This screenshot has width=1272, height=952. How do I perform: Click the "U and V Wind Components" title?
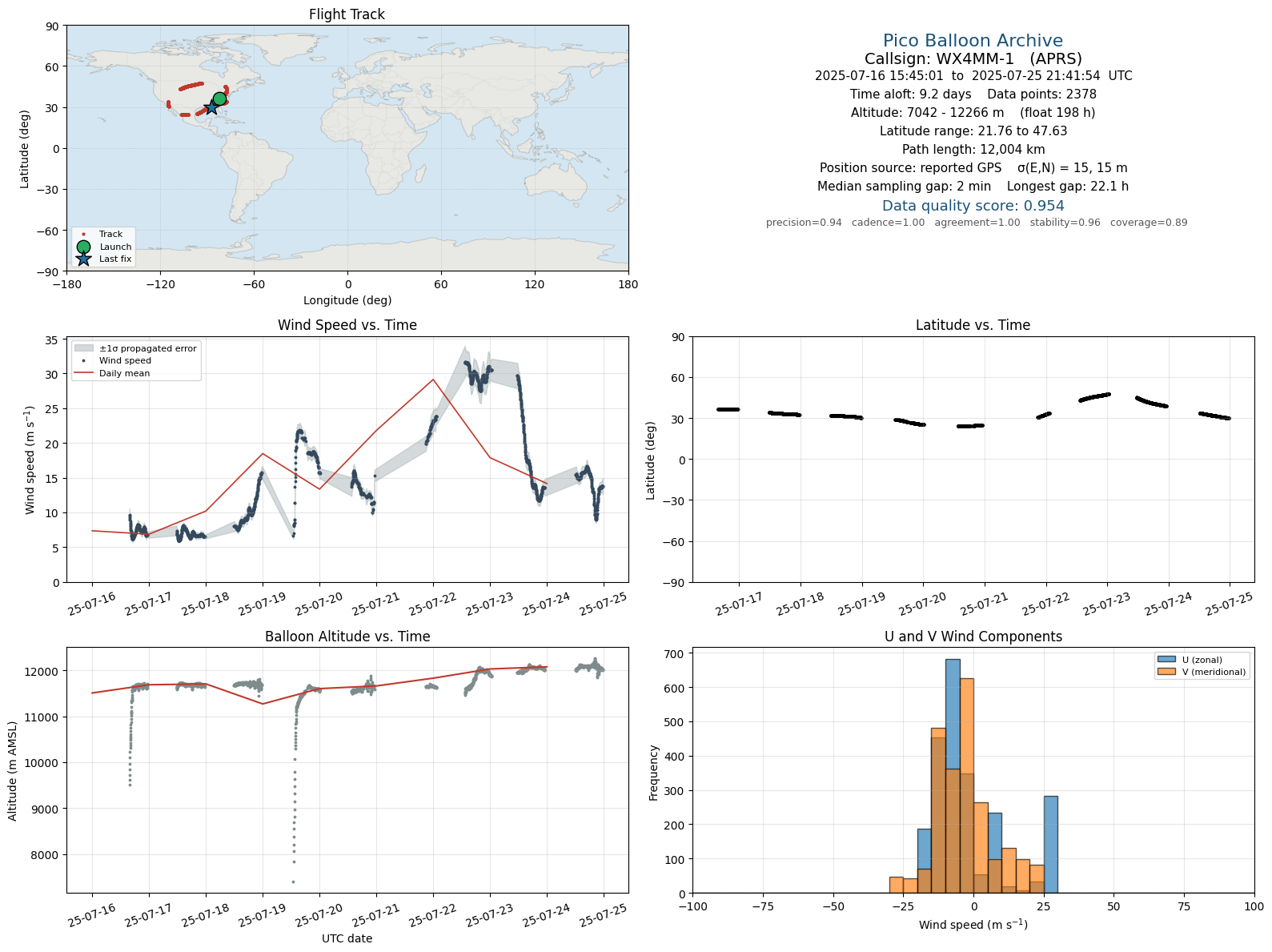973,637
